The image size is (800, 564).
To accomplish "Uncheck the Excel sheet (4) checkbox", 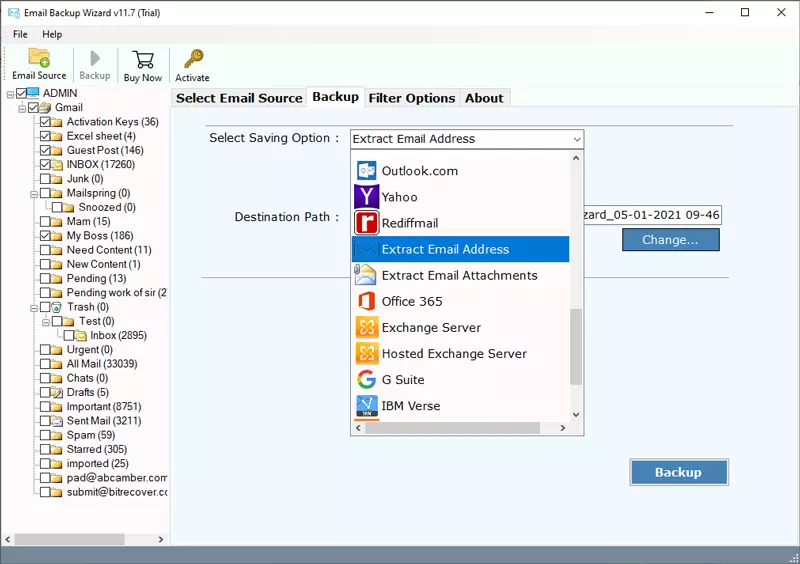I will click(x=45, y=136).
